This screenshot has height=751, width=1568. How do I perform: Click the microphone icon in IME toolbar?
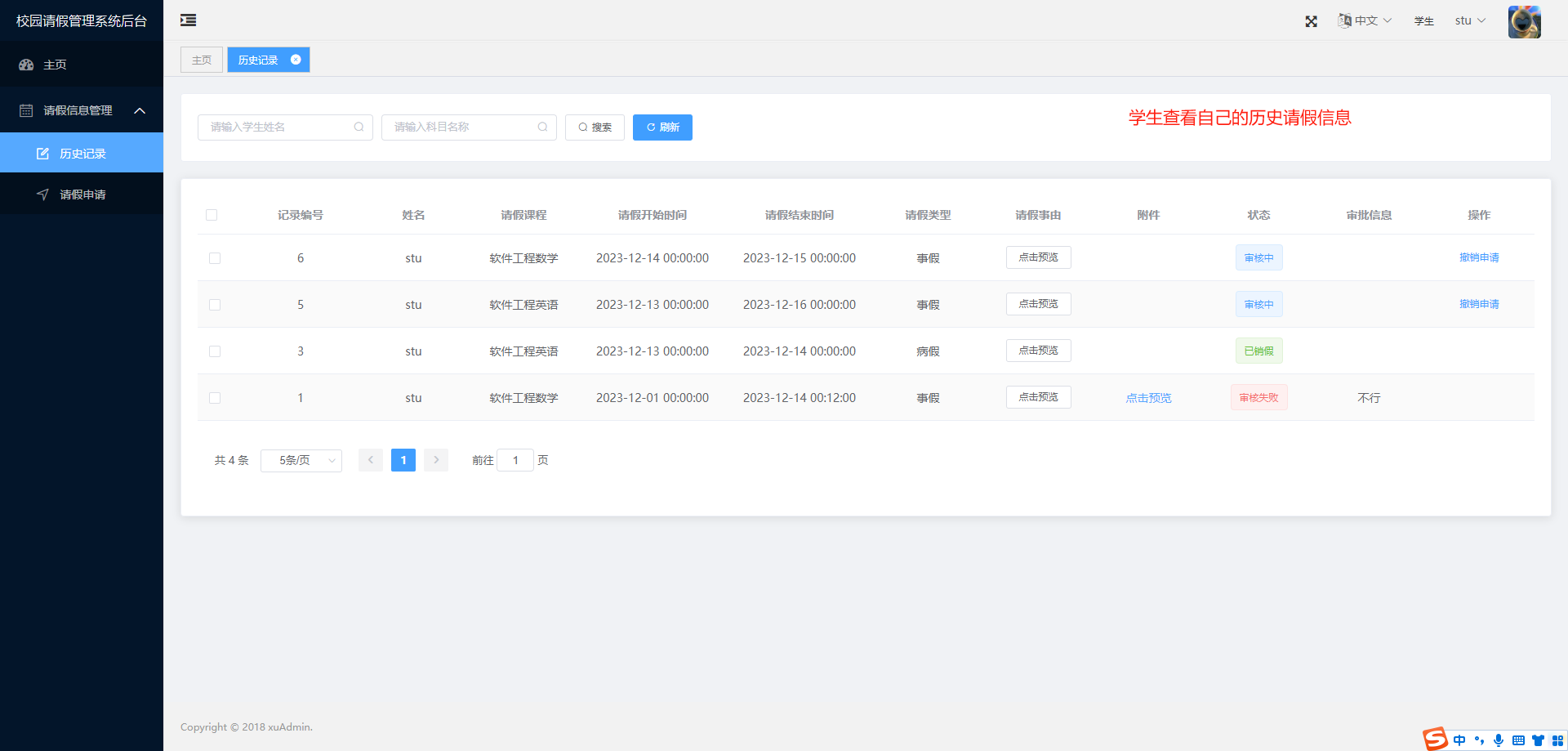1499,740
